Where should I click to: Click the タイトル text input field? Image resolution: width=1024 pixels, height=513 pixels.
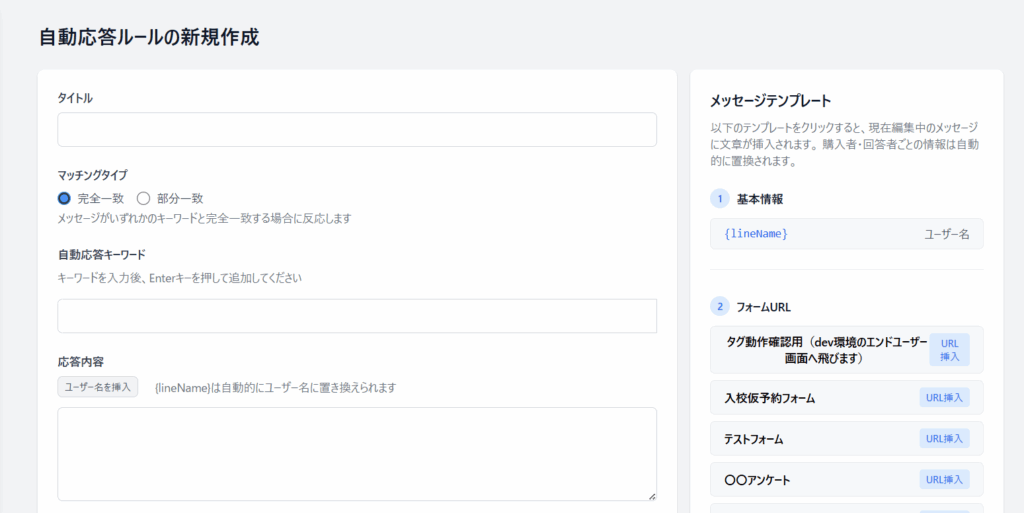(x=357, y=129)
